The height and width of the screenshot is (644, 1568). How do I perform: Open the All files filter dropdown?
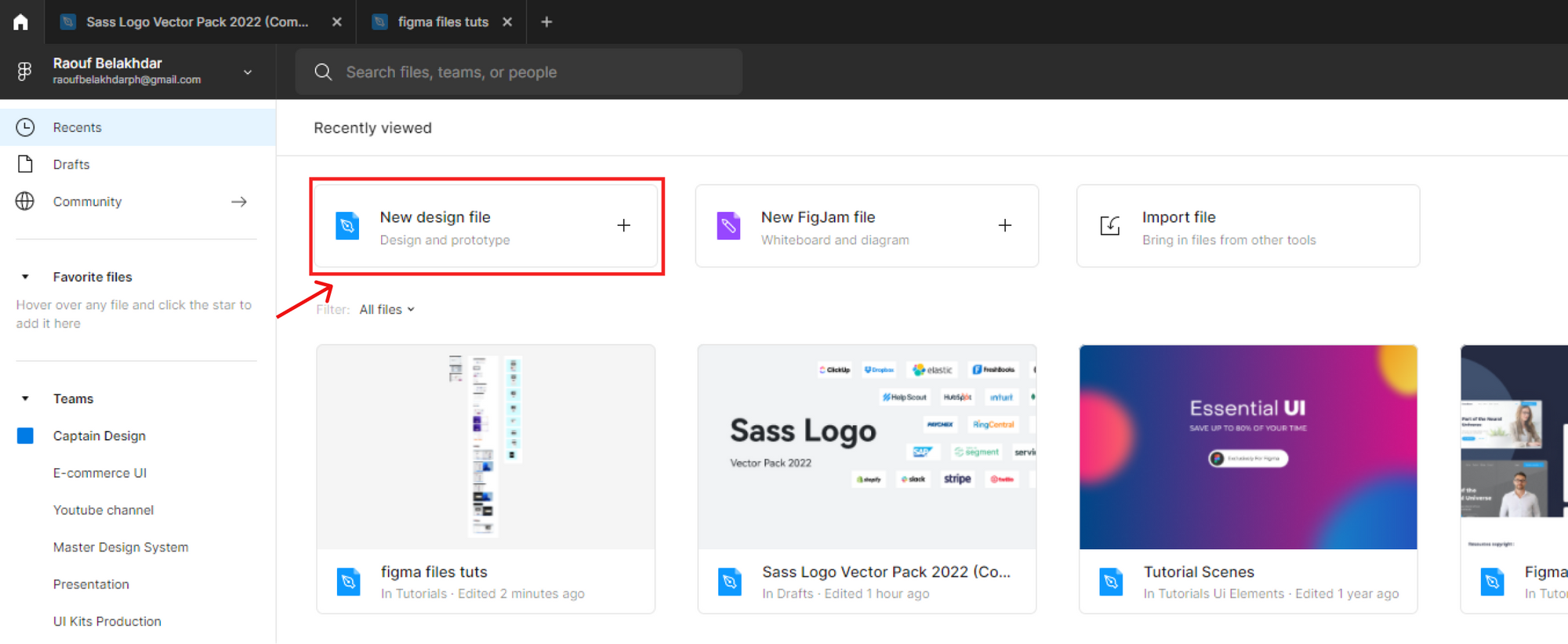pyautogui.click(x=387, y=310)
